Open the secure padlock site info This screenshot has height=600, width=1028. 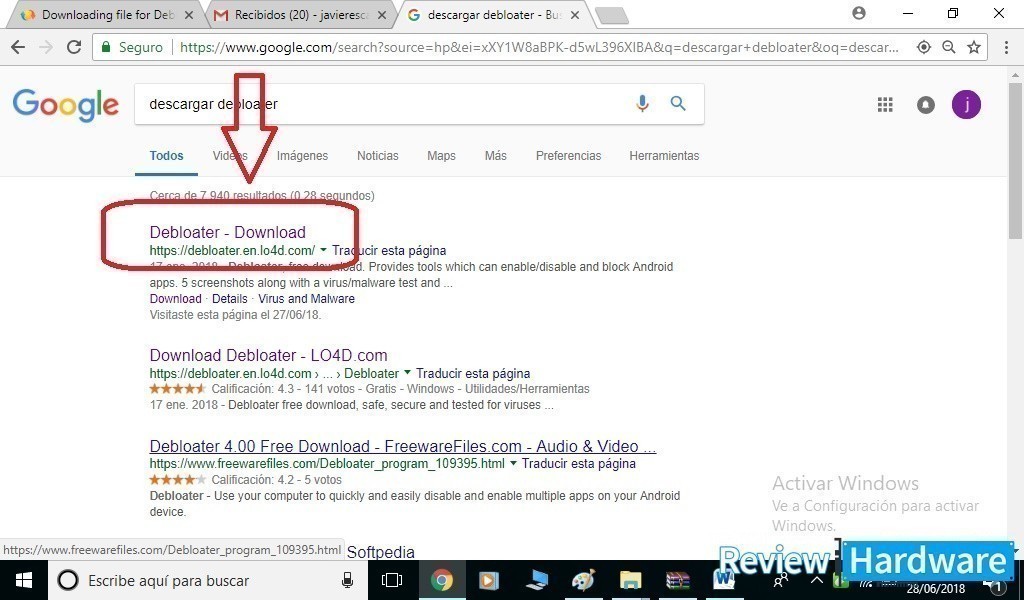(105, 47)
